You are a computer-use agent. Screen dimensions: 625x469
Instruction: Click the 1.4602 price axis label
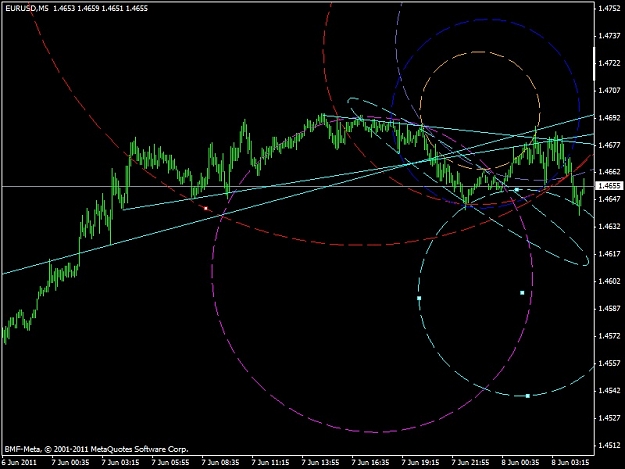[x=609, y=281]
